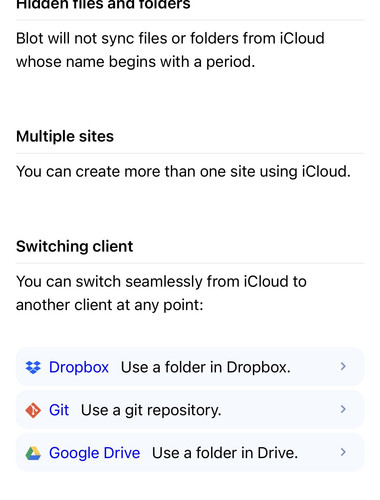This screenshot has width=380, height=500.
Task: Click the 'Switching client' heading
Action: pos(74,246)
